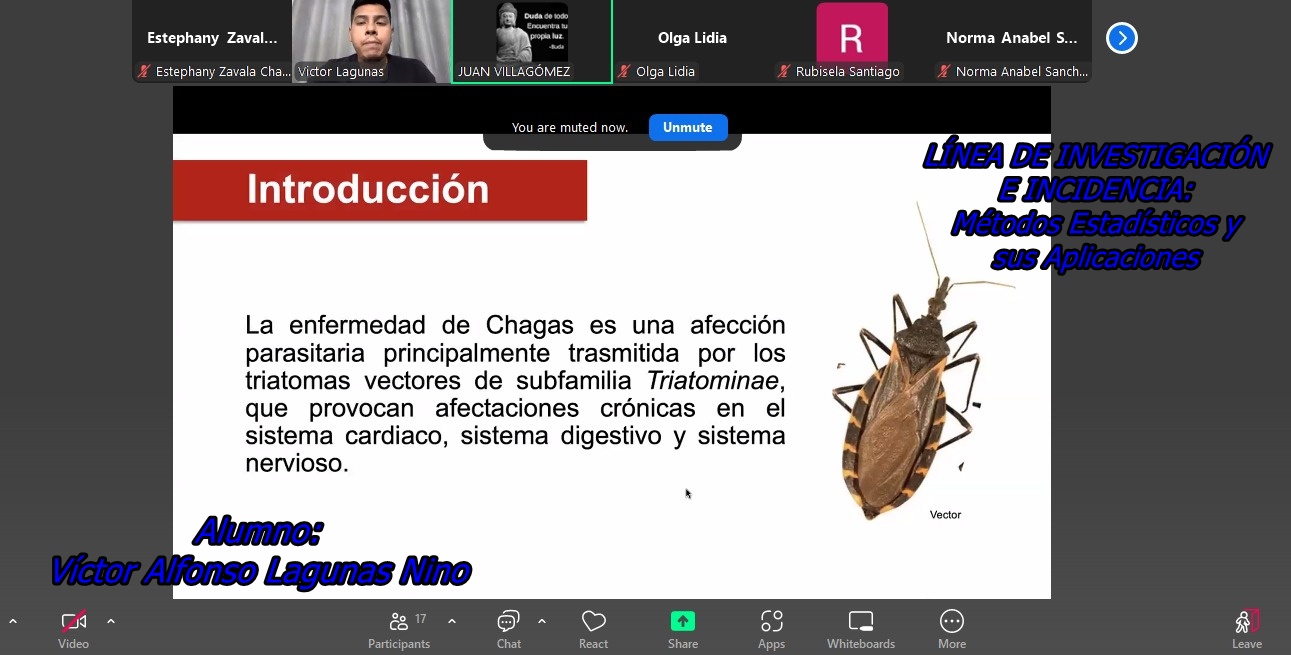Select Rubisela Santiago participant tile
The width and height of the screenshot is (1291, 655).
pyautogui.click(x=851, y=40)
